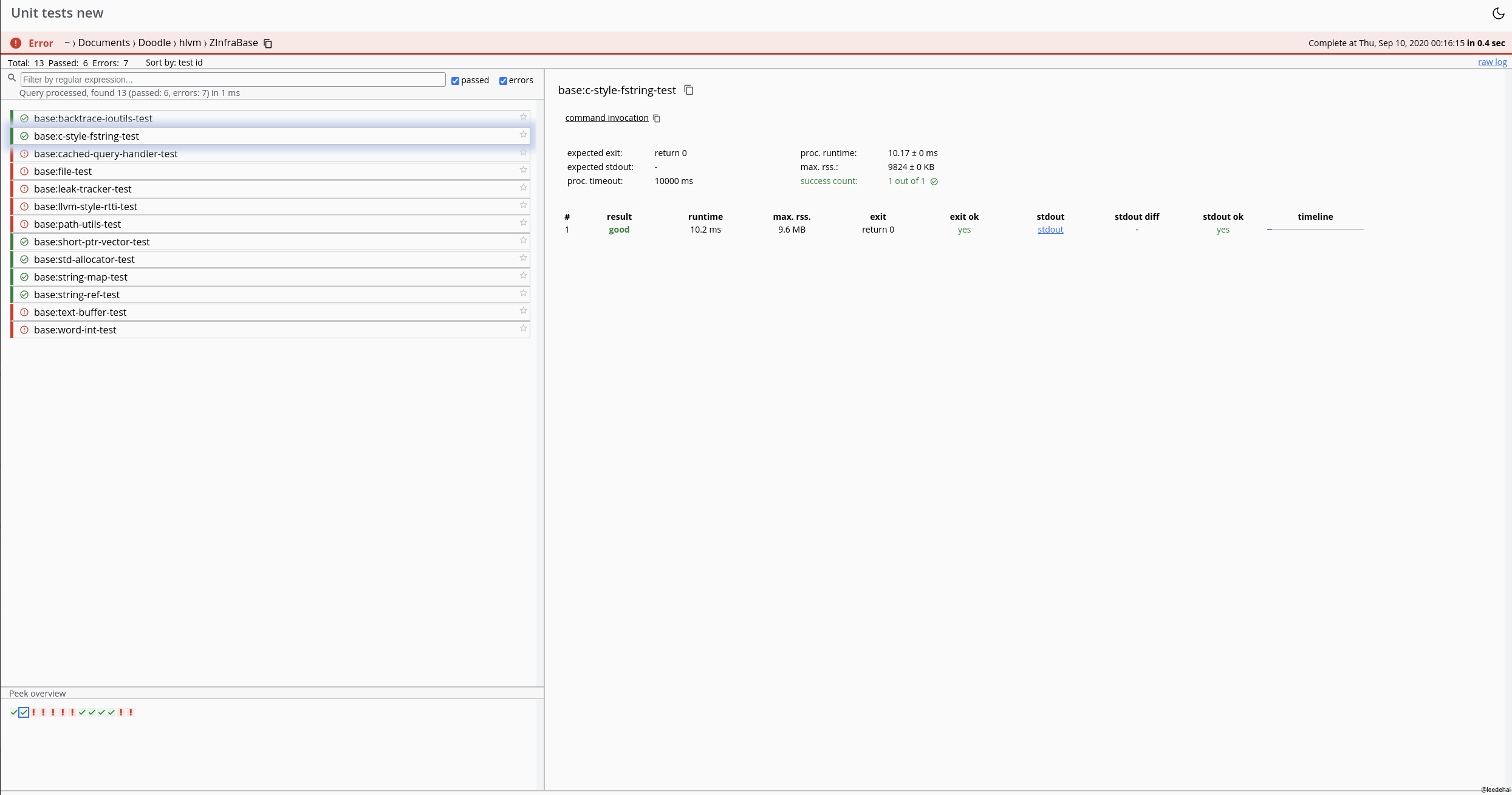Click the 'good' result cell
1512x795 pixels.
[619, 230]
